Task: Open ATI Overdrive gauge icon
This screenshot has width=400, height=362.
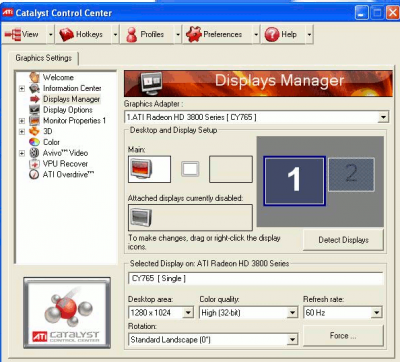Action: click(34, 174)
